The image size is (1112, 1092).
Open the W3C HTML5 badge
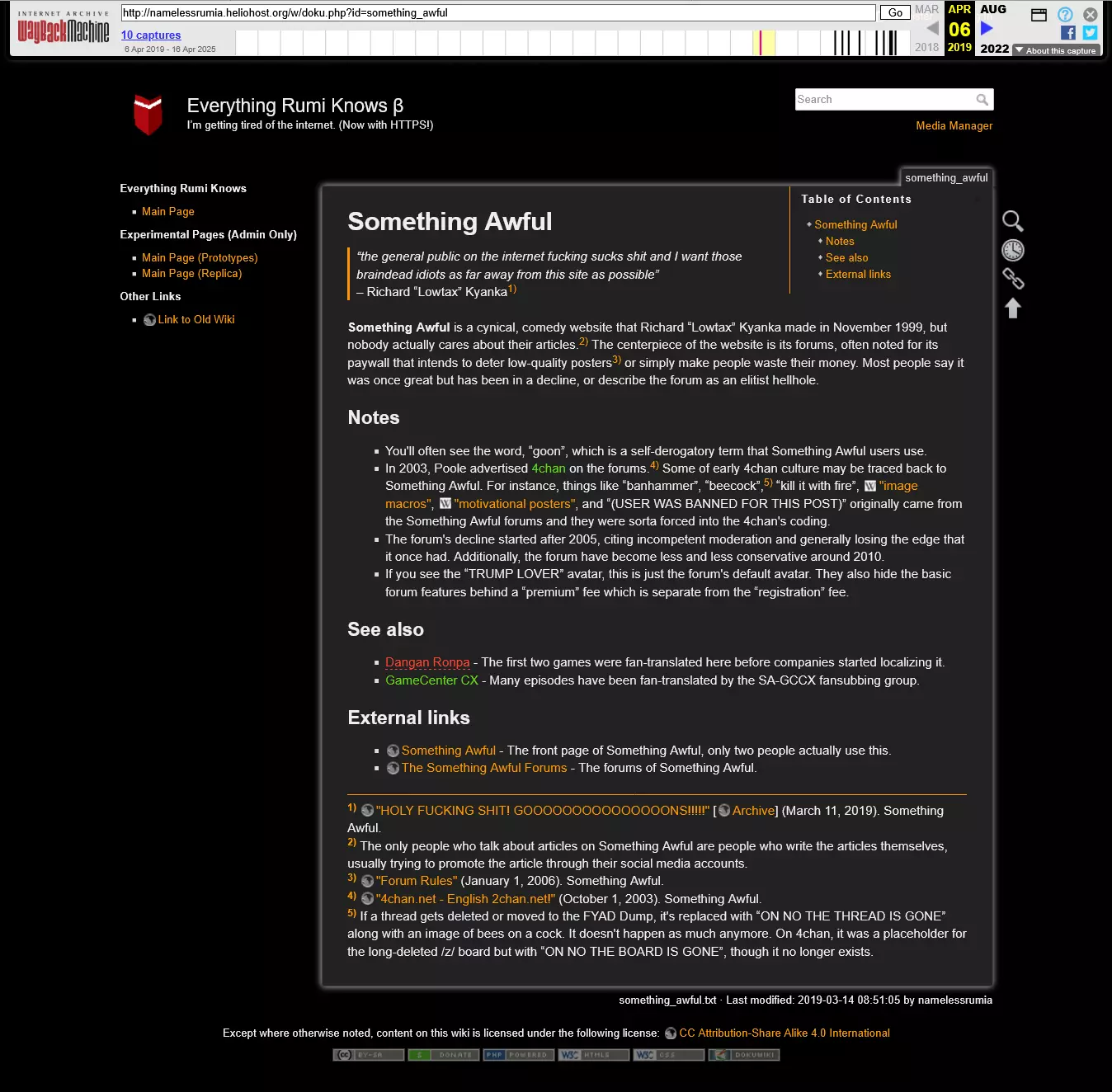click(594, 1055)
